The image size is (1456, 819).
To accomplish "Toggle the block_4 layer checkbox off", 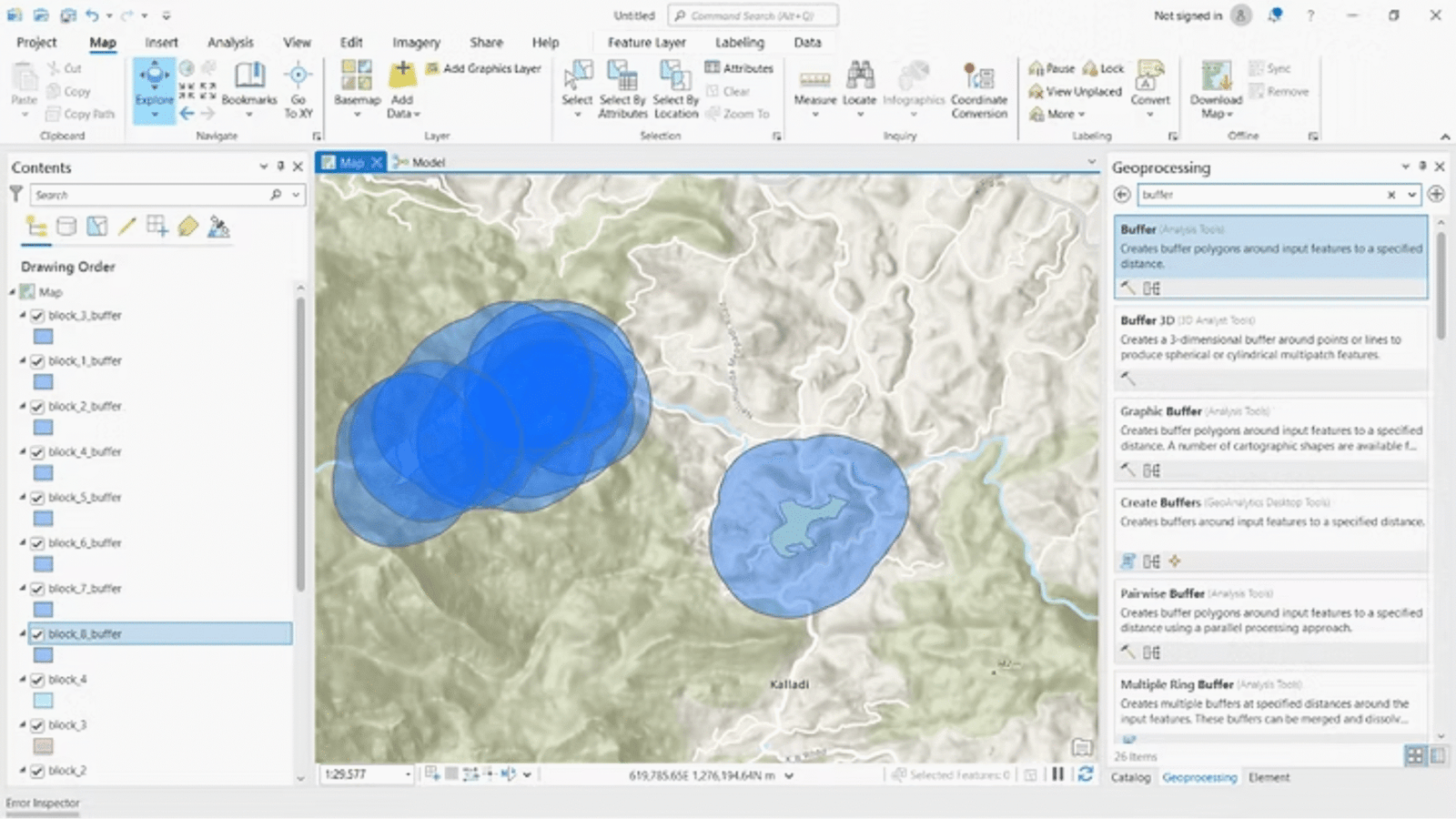I will coord(36,679).
